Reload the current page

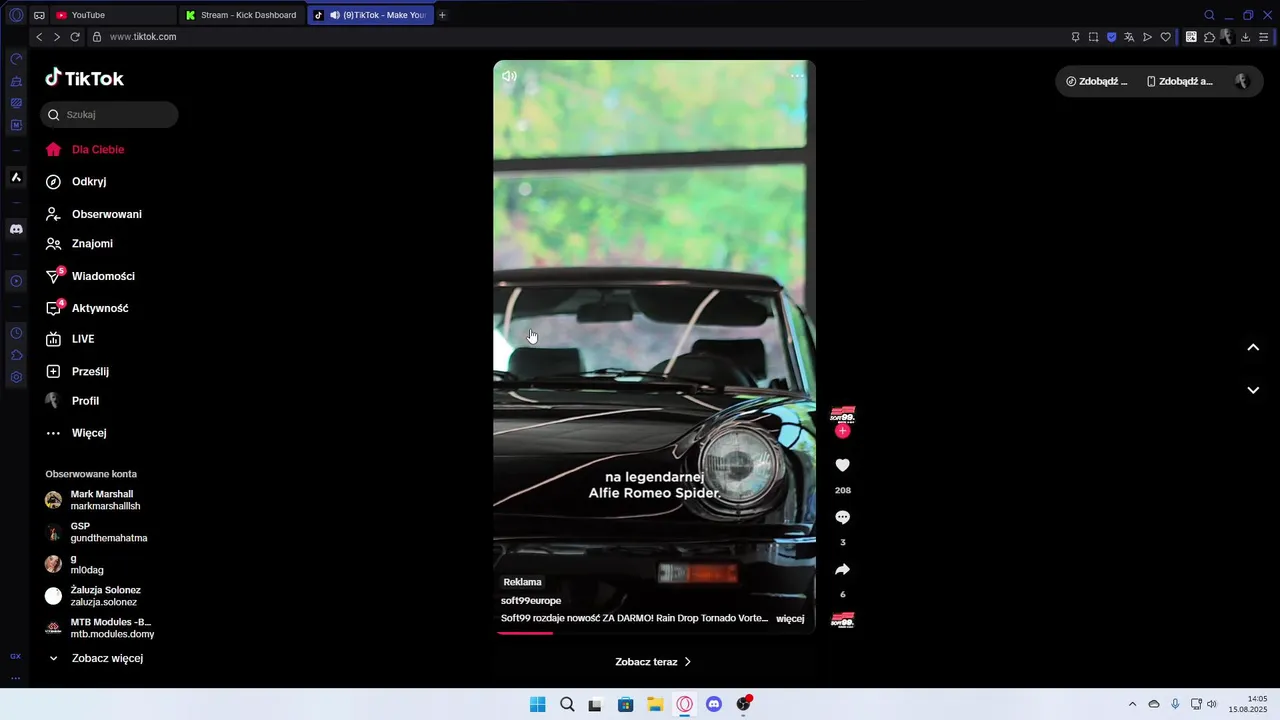74,37
